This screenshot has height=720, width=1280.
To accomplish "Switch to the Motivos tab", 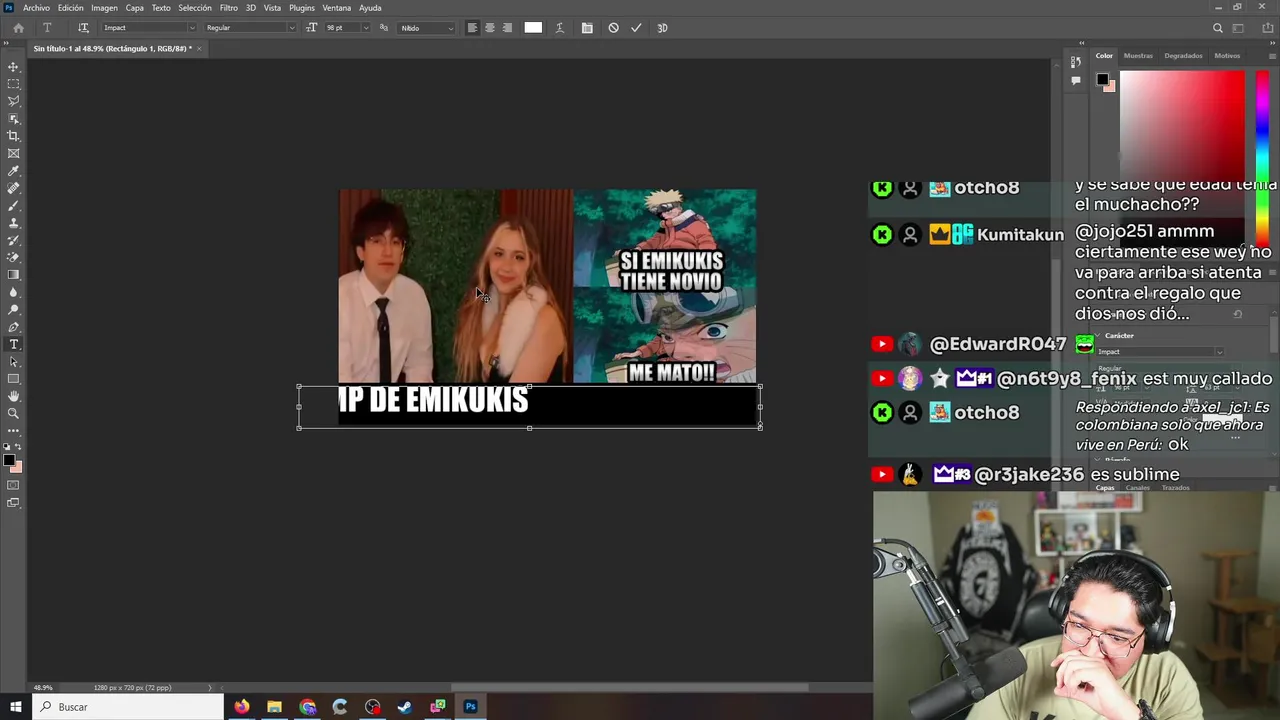I will (x=1227, y=56).
